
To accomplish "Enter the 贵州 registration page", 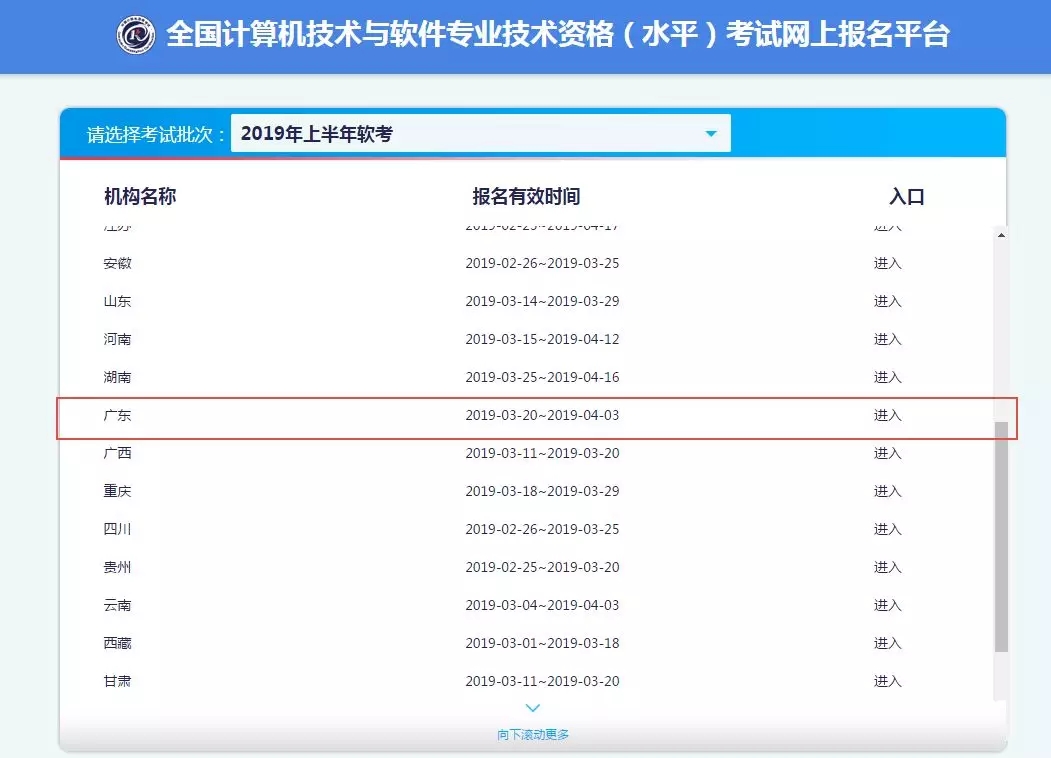I will [x=887, y=567].
